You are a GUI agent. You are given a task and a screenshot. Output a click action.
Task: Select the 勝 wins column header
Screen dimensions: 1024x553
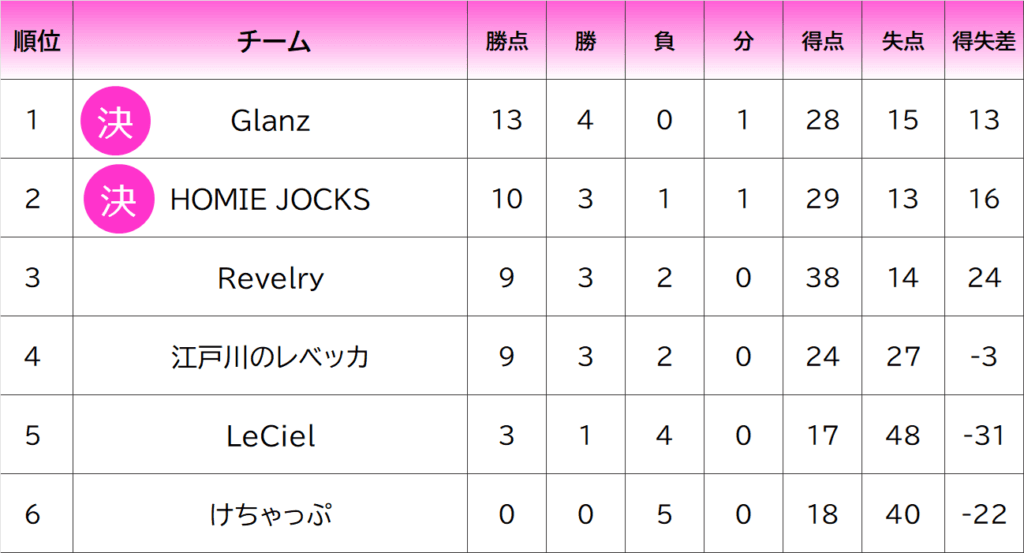point(586,42)
